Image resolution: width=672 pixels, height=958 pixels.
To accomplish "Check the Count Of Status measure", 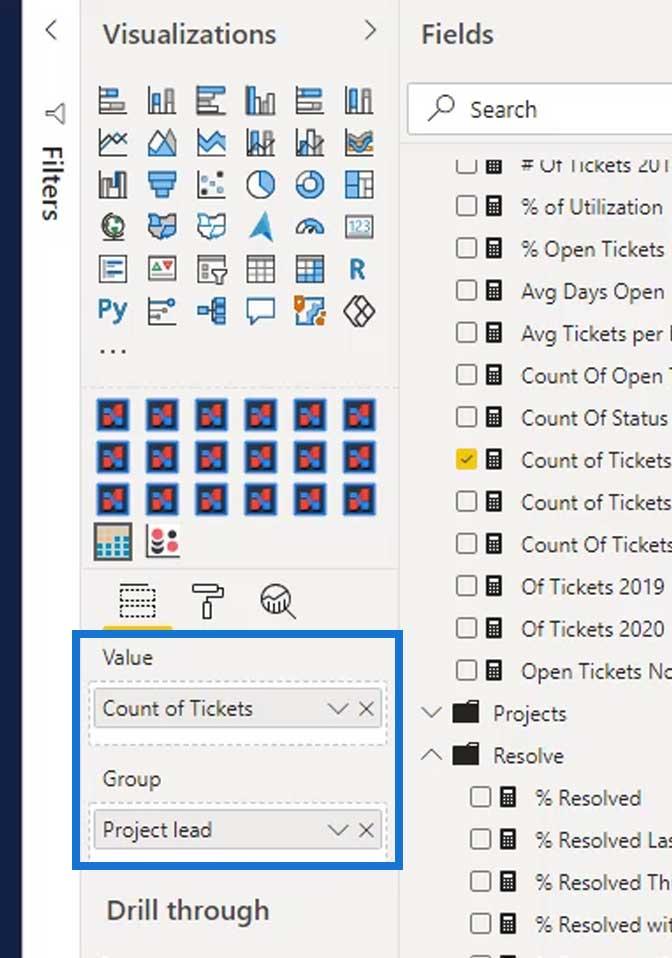I will [466, 417].
